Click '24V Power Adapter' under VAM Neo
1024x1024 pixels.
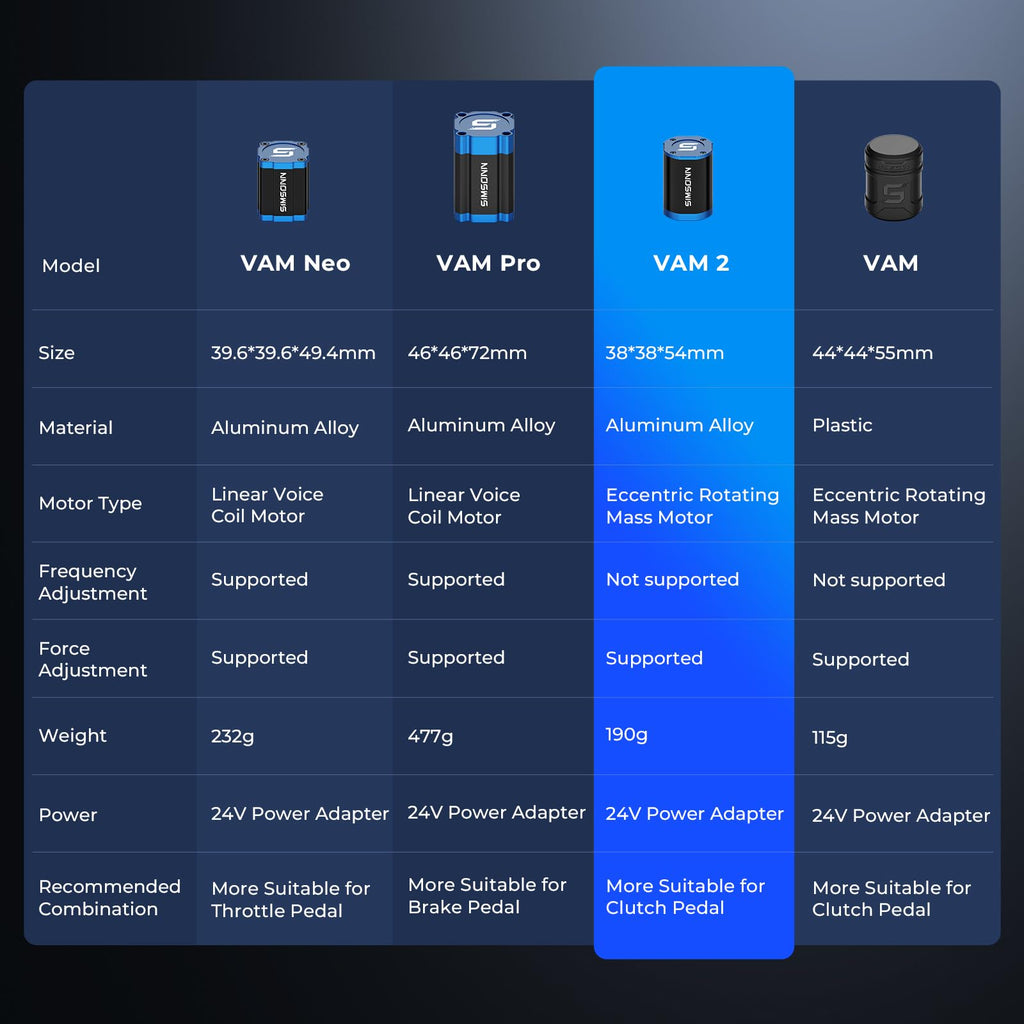tap(300, 814)
